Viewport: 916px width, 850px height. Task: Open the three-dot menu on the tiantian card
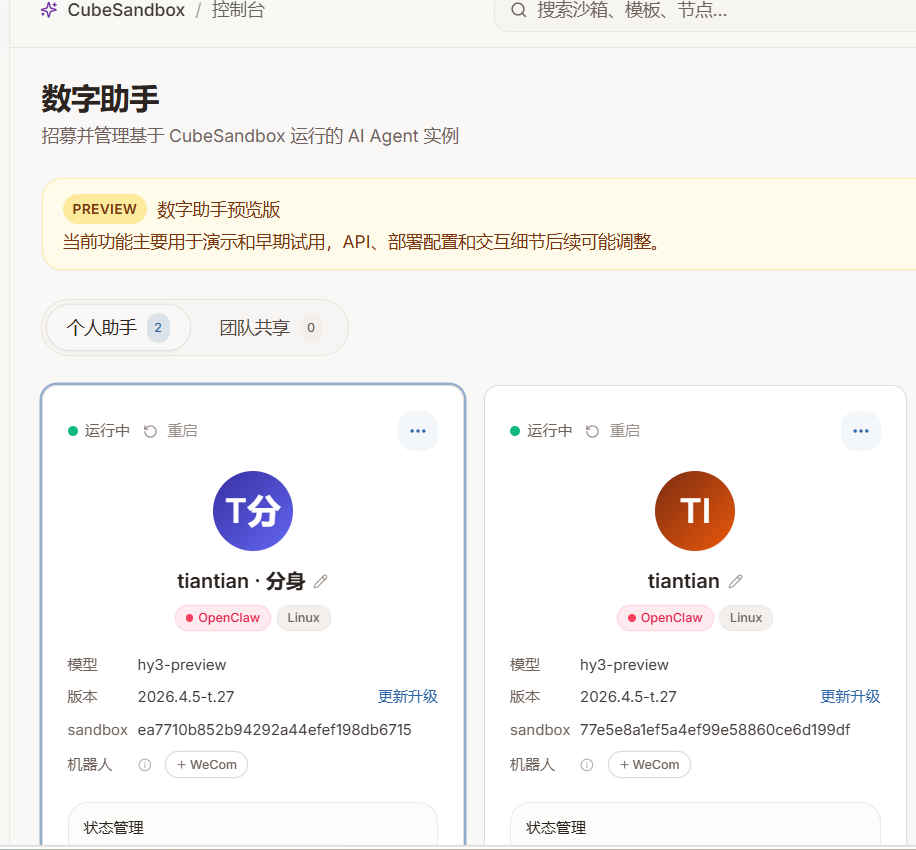pos(861,431)
